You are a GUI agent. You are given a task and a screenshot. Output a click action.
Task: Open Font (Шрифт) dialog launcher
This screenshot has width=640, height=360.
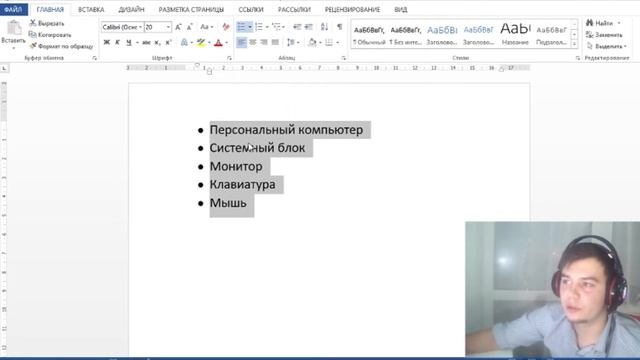pyautogui.click(x=229, y=58)
